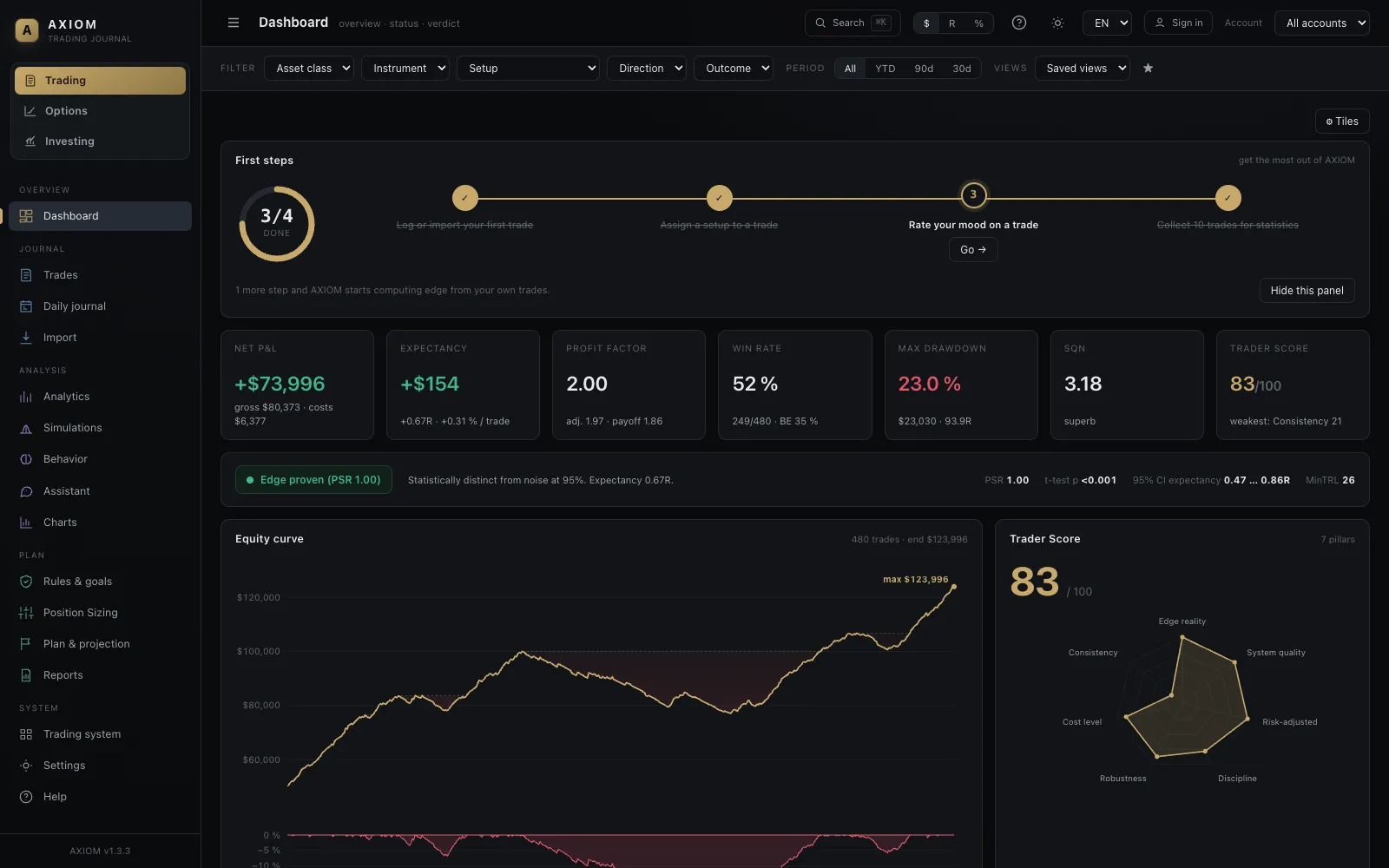
Task: Click the star favorite view icon
Action: pyautogui.click(x=1148, y=68)
